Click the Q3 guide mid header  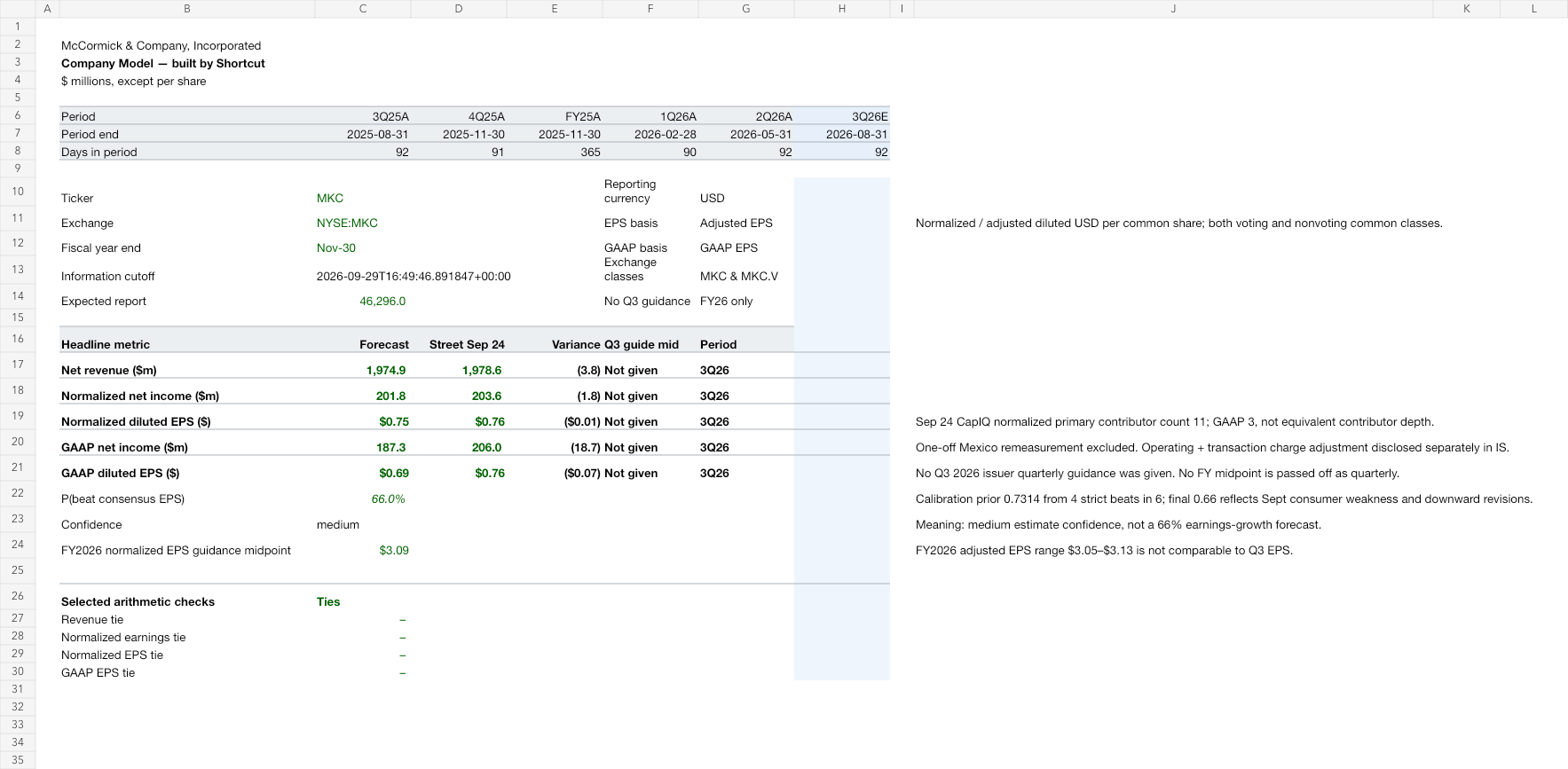coord(642,345)
